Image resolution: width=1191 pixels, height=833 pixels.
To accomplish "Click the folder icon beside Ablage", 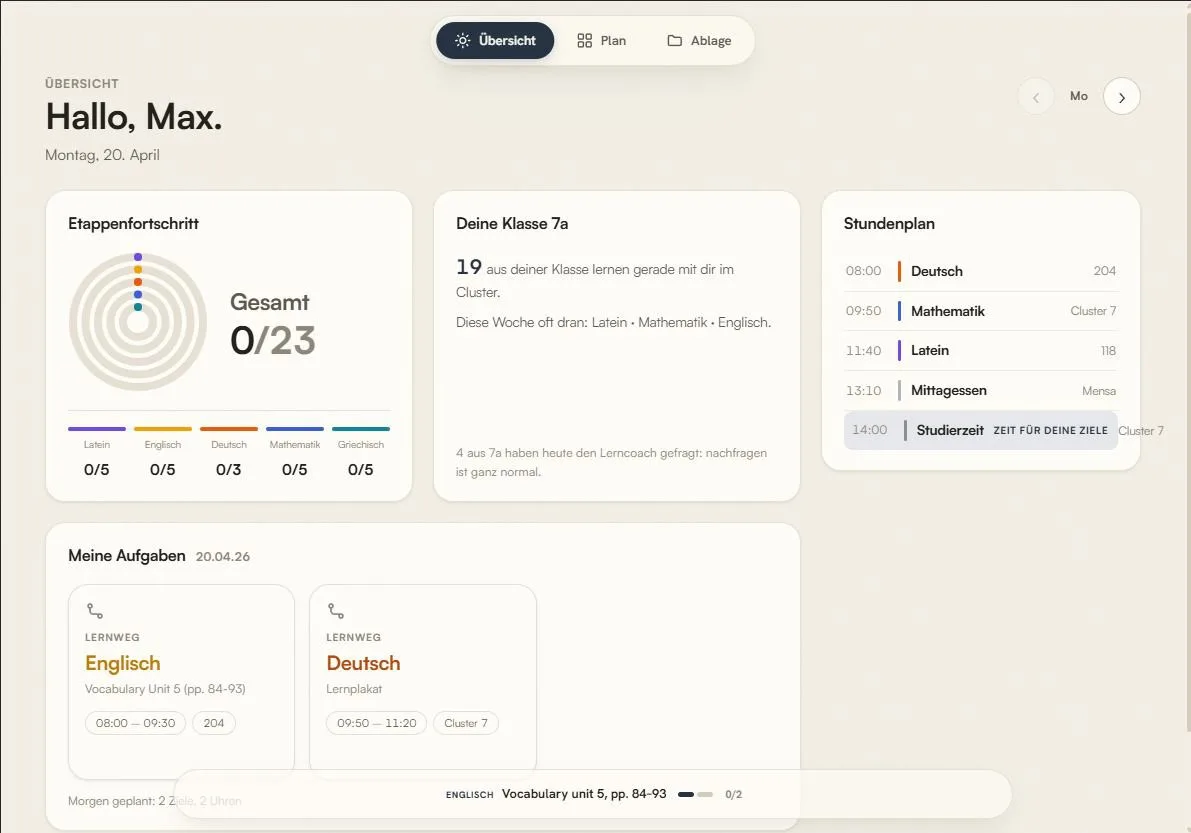I will coord(674,40).
